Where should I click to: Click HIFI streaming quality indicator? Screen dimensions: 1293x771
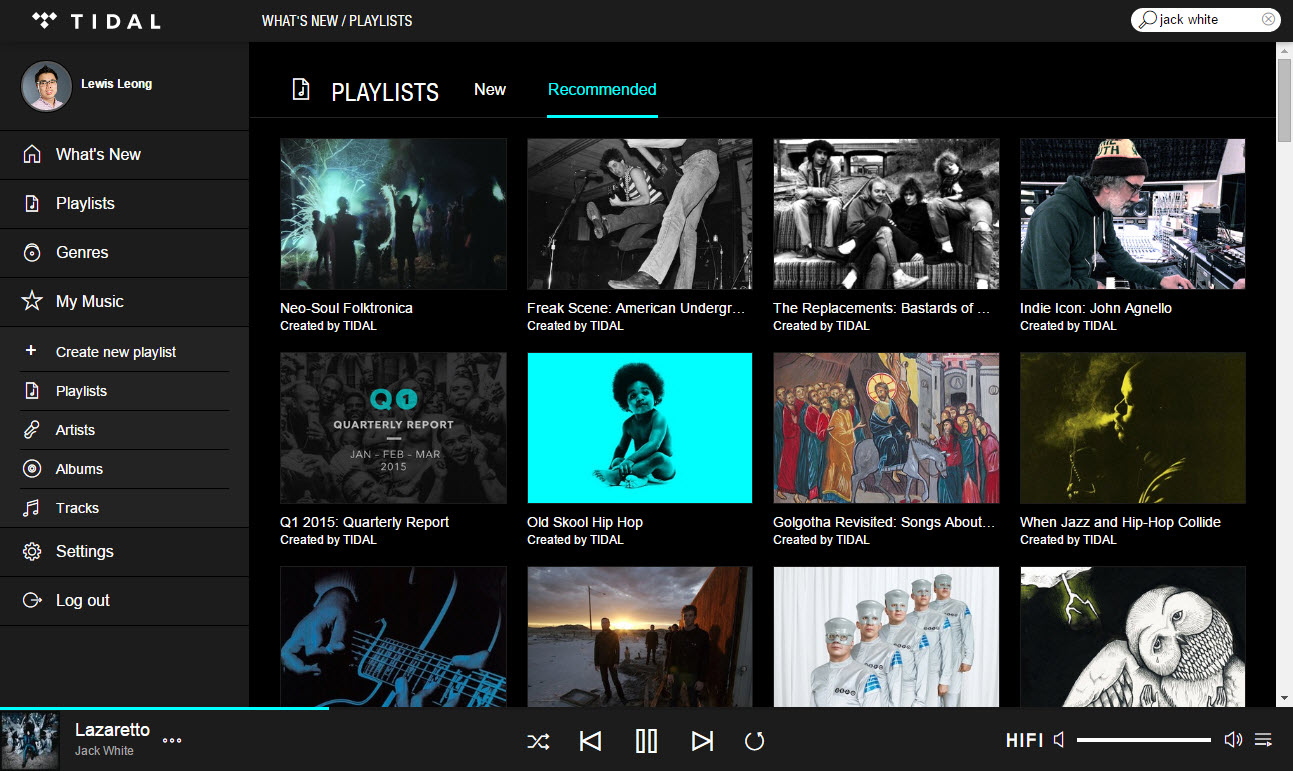1023,740
